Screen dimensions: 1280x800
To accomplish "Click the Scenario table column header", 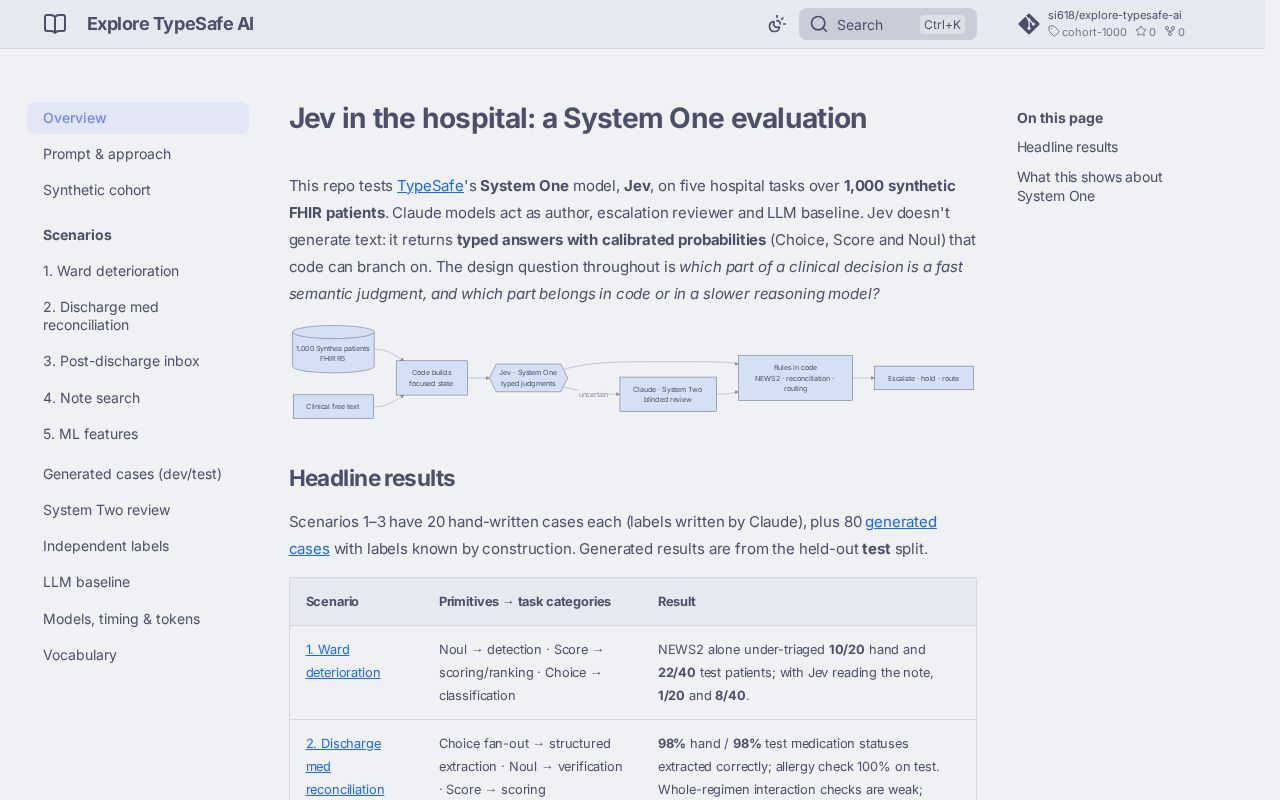I will [x=332, y=602].
